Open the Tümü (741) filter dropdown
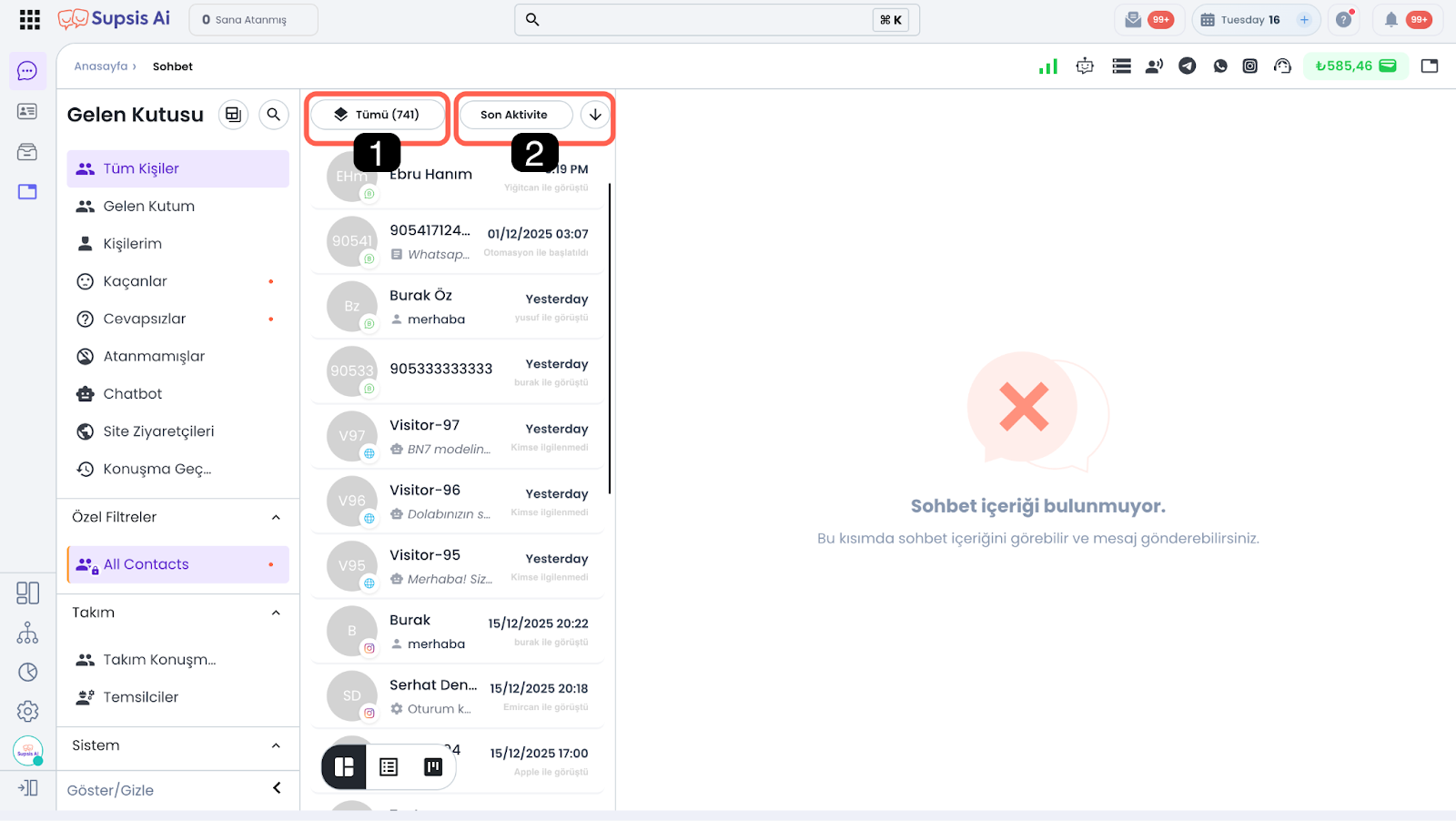The image size is (1456, 821). [x=378, y=115]
